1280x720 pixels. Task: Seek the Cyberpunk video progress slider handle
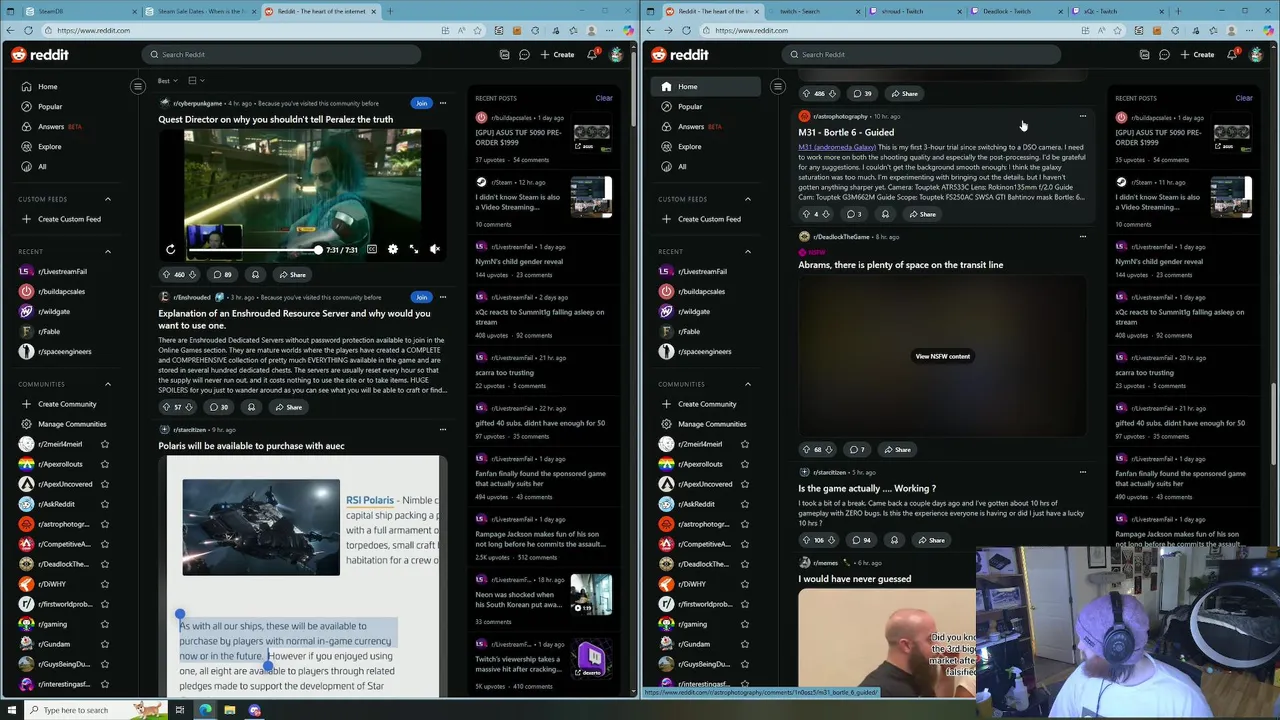click(318, 250)
